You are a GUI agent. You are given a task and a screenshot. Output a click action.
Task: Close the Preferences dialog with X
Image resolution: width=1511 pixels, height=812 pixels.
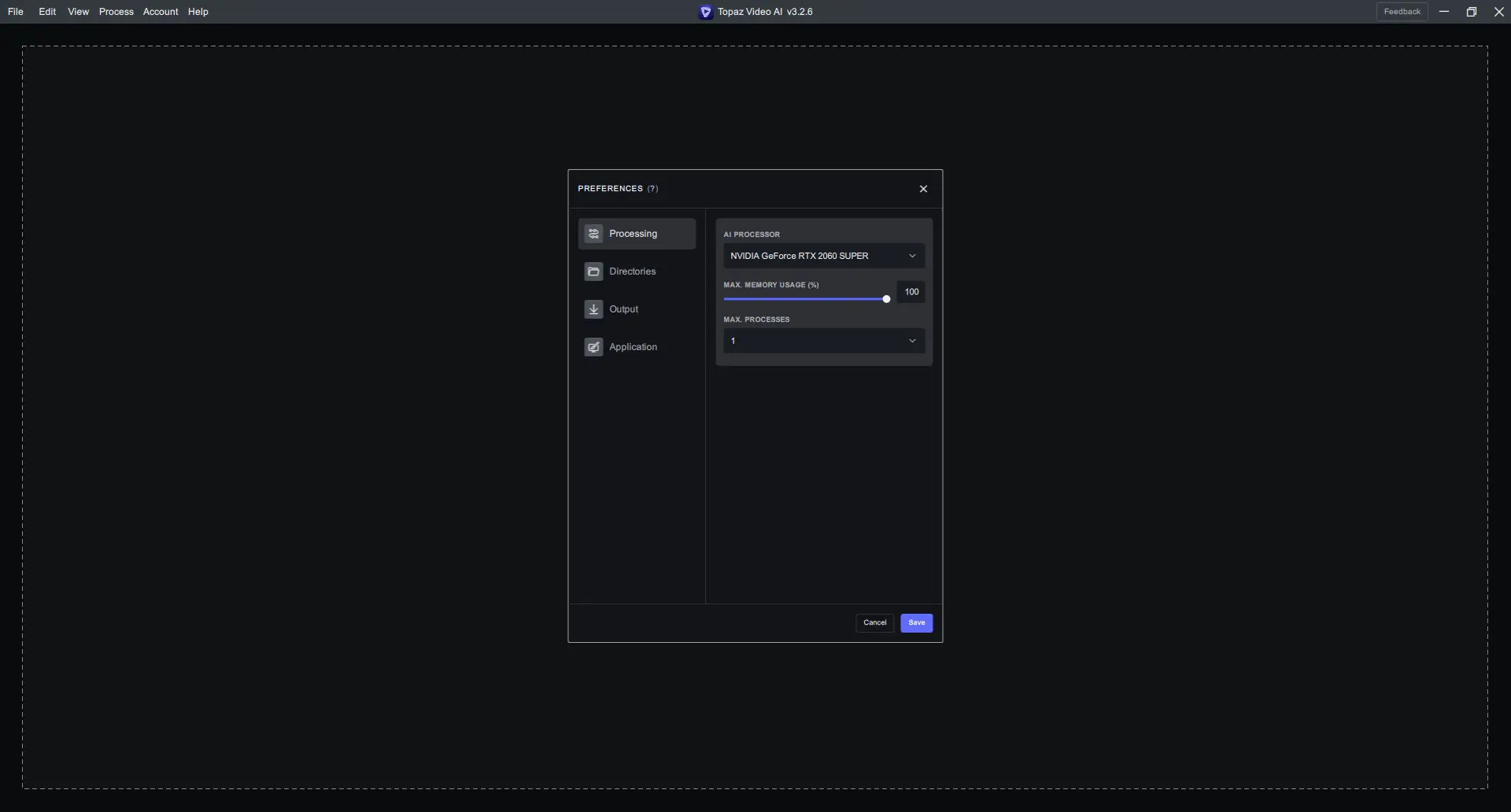click(923, 189)
